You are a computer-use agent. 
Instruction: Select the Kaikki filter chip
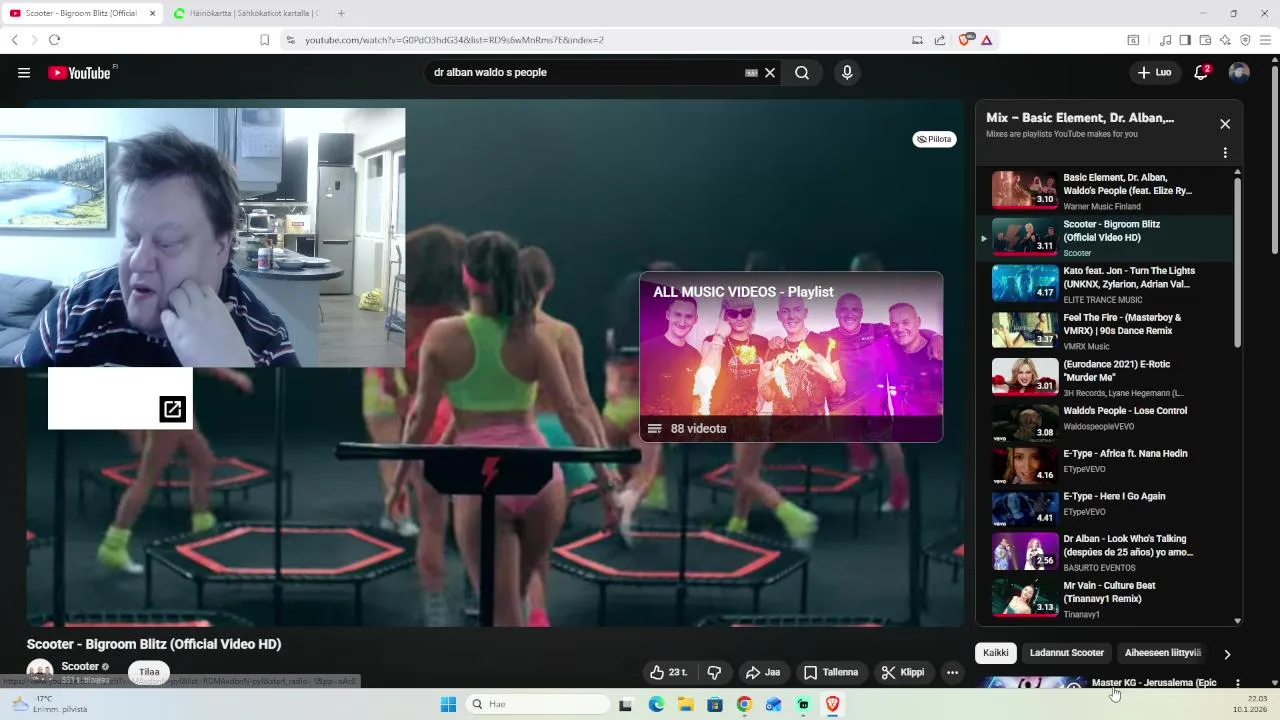click(996, 653)
